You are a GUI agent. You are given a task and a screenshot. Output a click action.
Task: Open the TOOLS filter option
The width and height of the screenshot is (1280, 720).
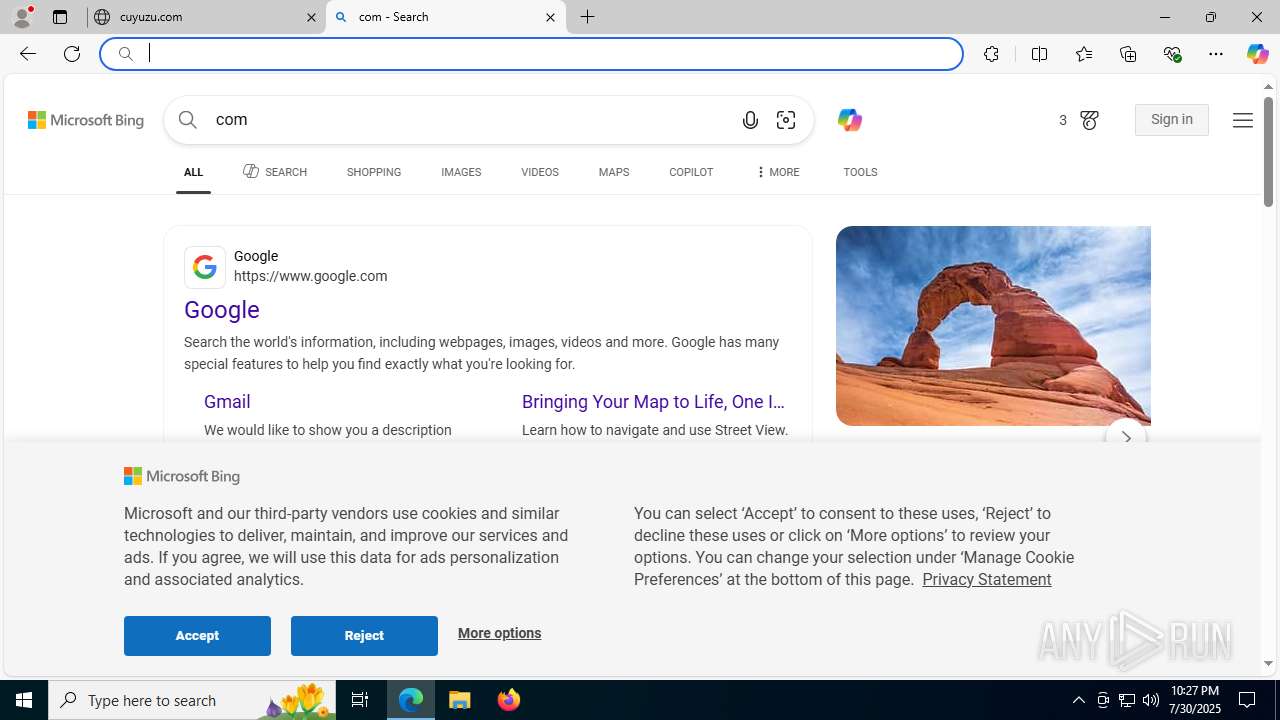860,172
